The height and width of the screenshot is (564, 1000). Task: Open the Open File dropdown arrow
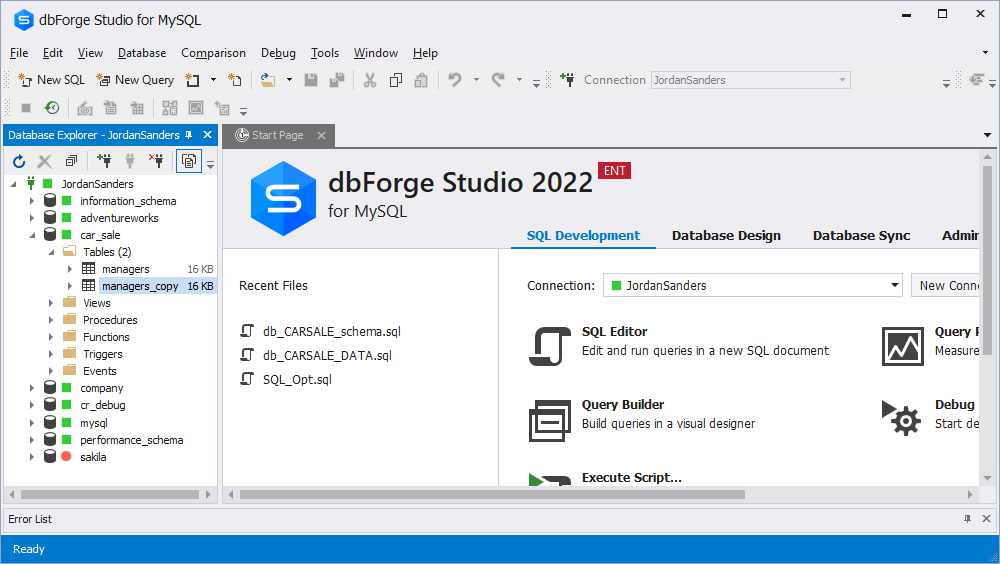click(x=289, y=80)
